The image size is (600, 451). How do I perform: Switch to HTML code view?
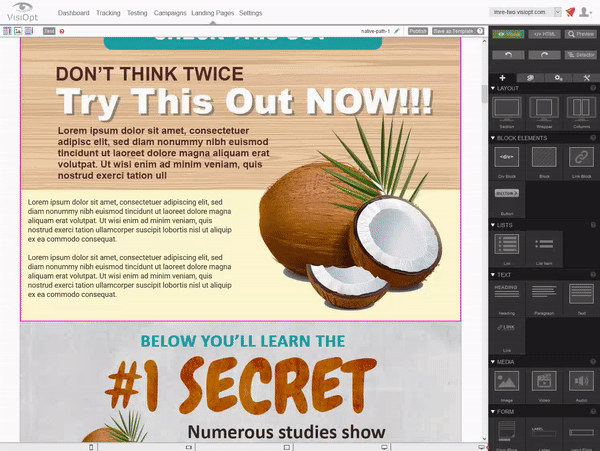tap(544, 33)
